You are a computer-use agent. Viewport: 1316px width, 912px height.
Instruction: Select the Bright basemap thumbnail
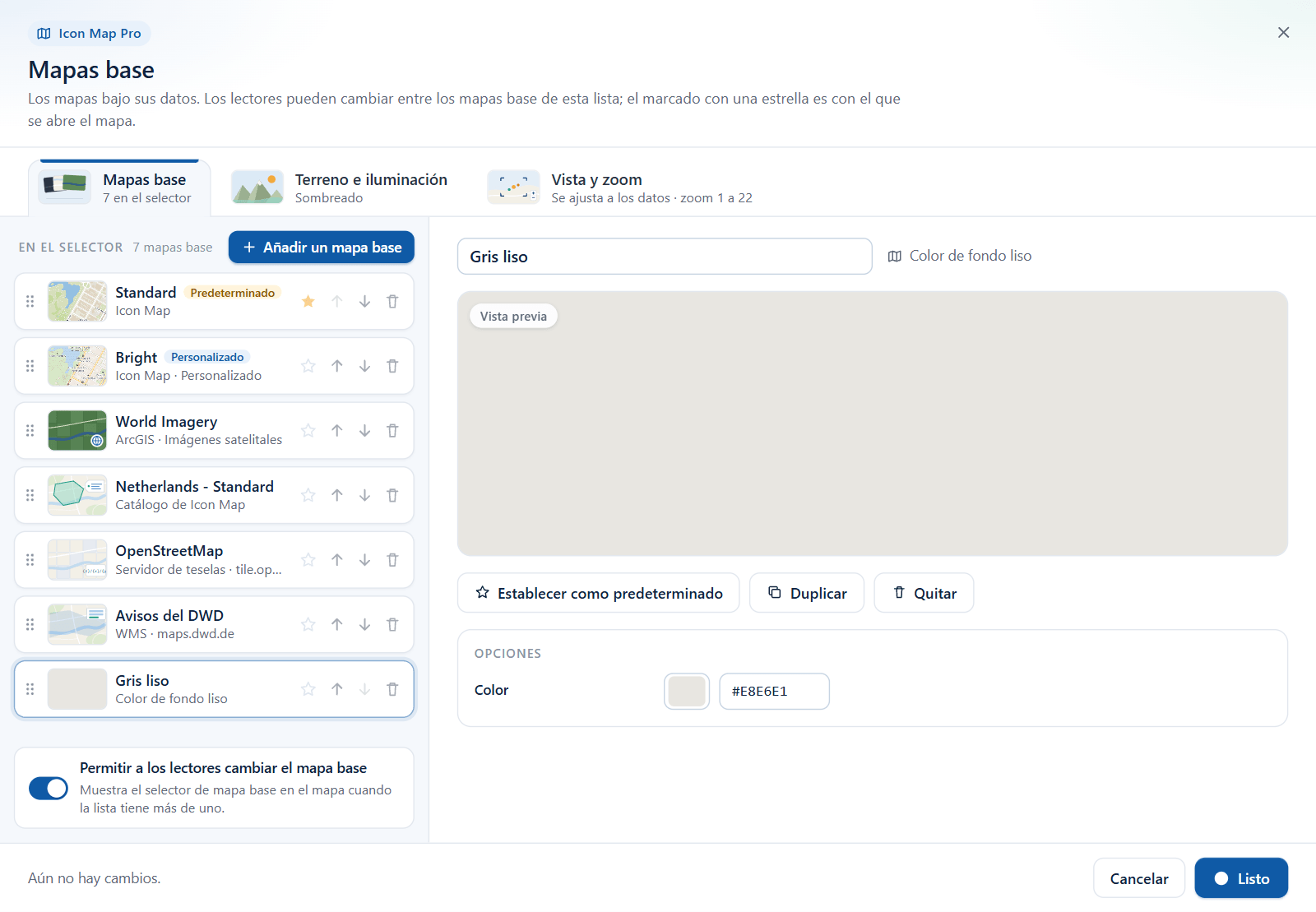pyautogui.click(x=77, y=366)
